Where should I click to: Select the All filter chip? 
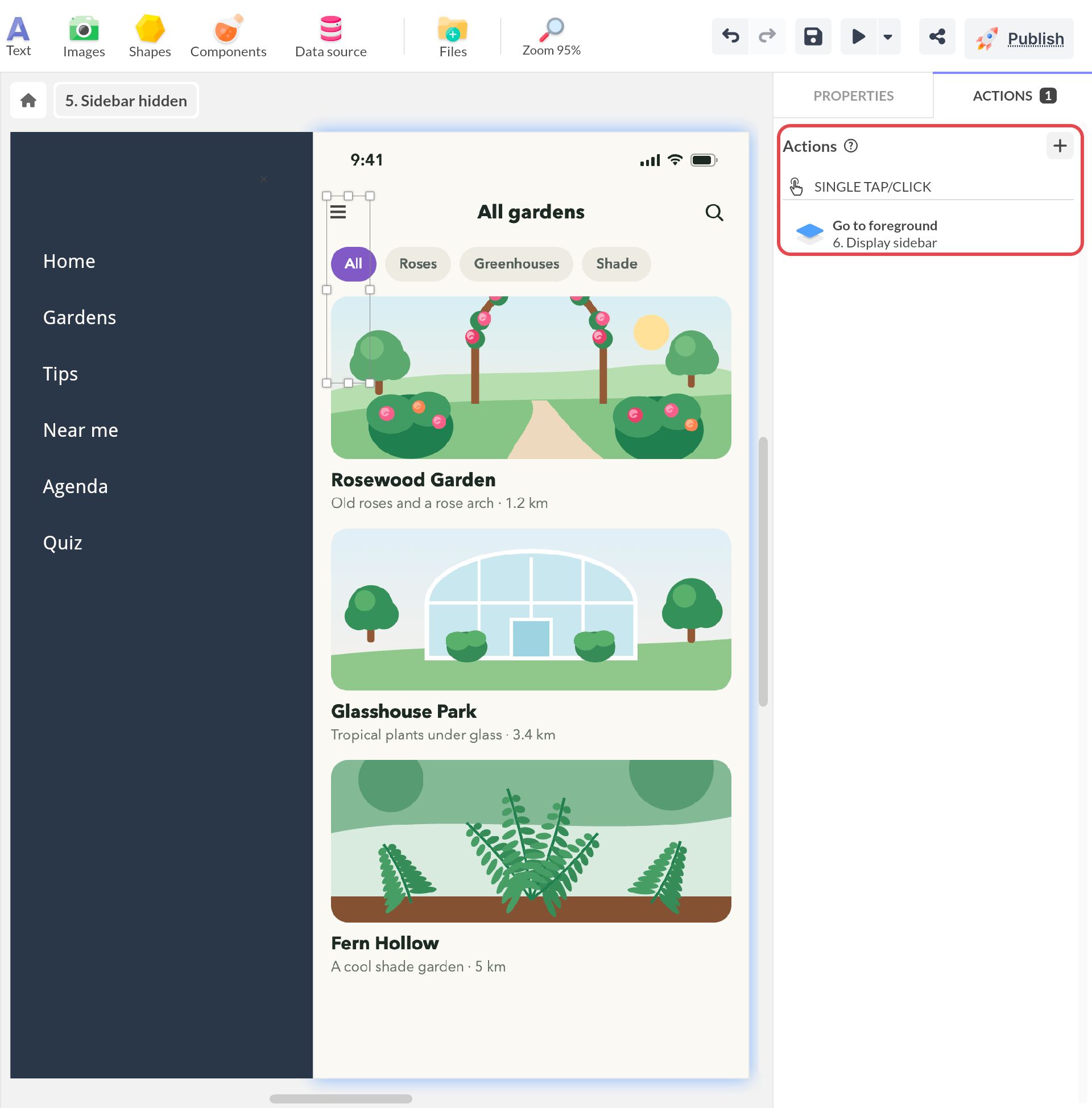(353, 264)
